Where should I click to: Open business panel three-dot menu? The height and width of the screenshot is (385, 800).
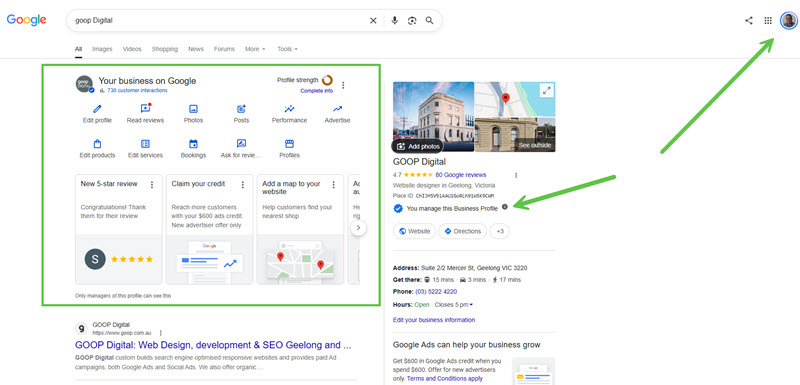coord(343,85)
